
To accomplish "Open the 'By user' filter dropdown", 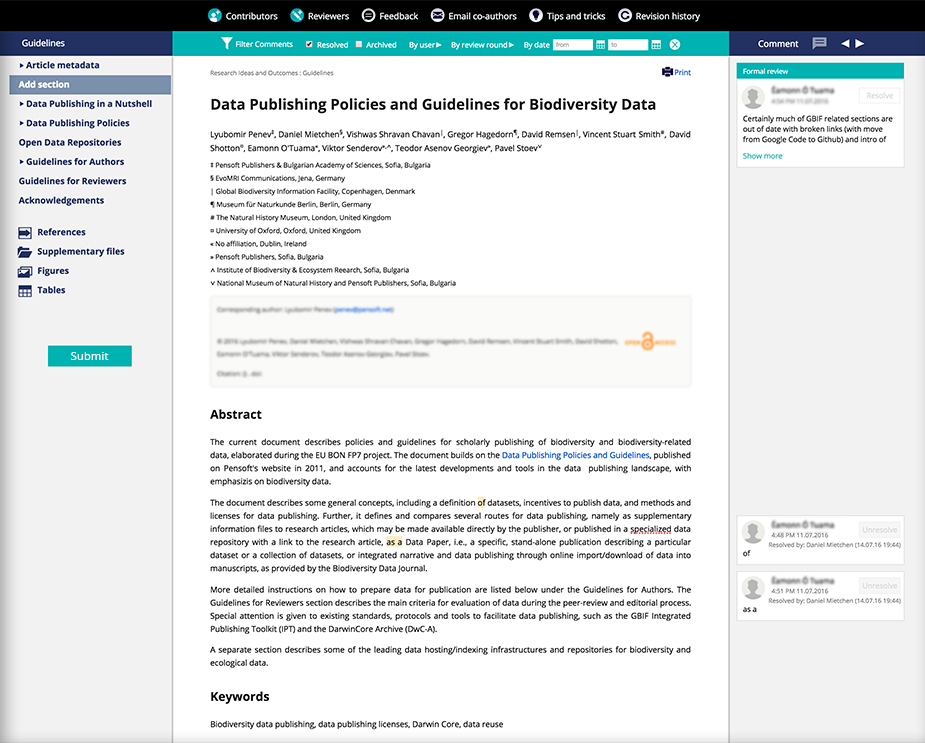I will [425, 45].
